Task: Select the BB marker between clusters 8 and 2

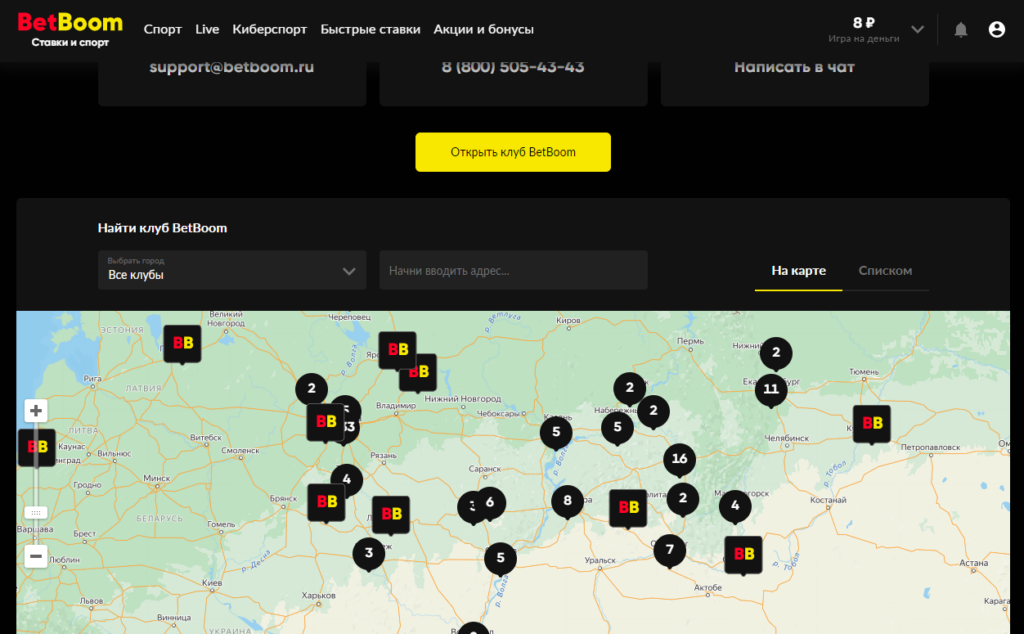Action: coord(628,508)
